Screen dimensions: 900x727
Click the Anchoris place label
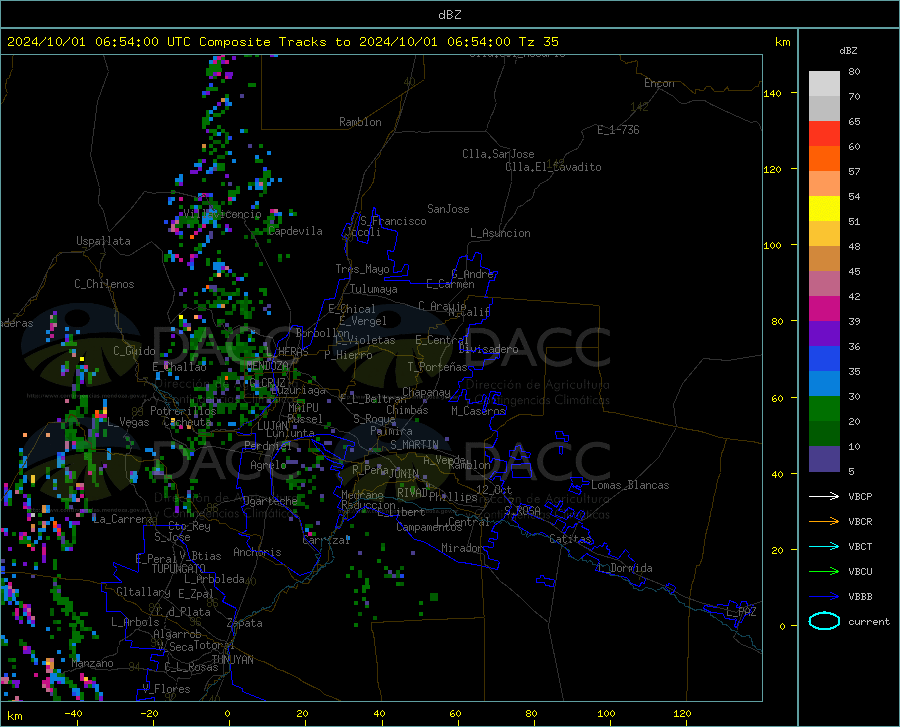(257, 552)
